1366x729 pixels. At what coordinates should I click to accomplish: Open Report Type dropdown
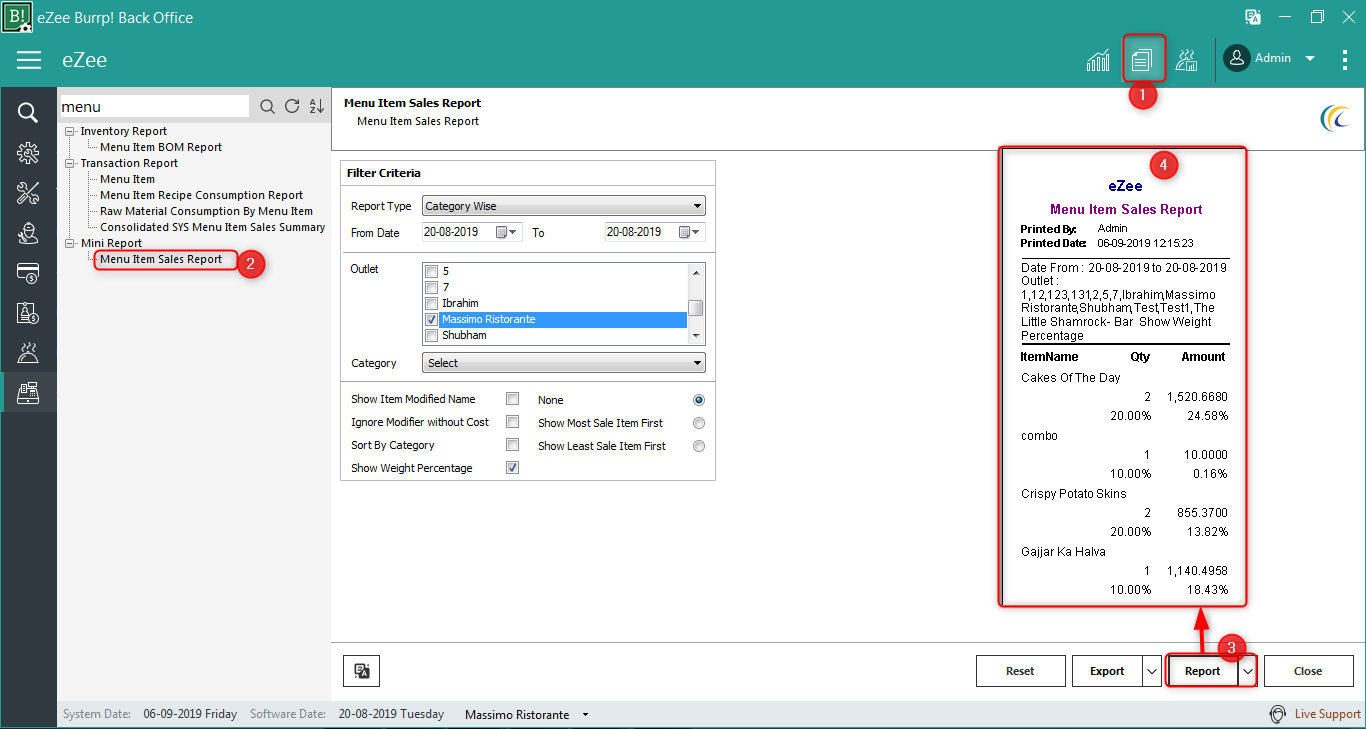point(564,206)
